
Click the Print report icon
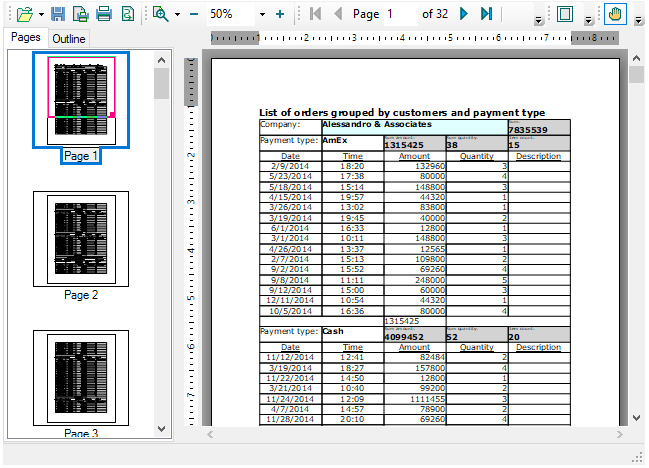103,15
